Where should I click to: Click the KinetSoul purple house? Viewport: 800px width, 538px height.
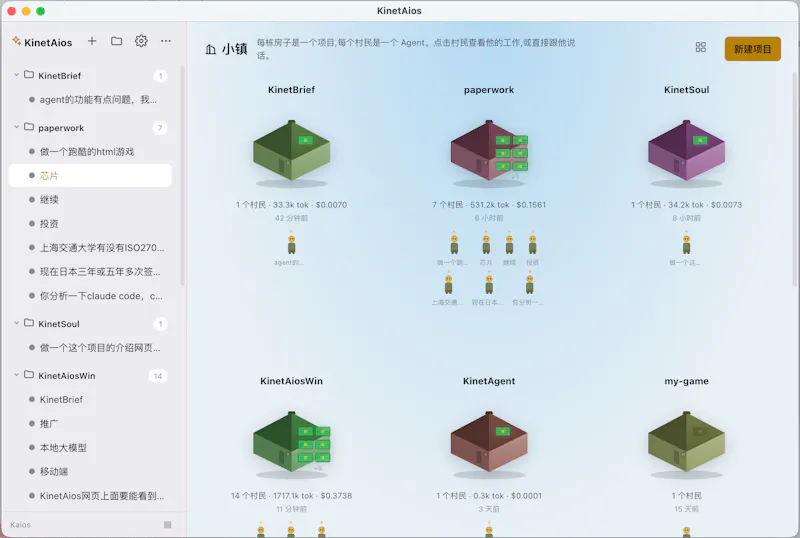[686, 151]
